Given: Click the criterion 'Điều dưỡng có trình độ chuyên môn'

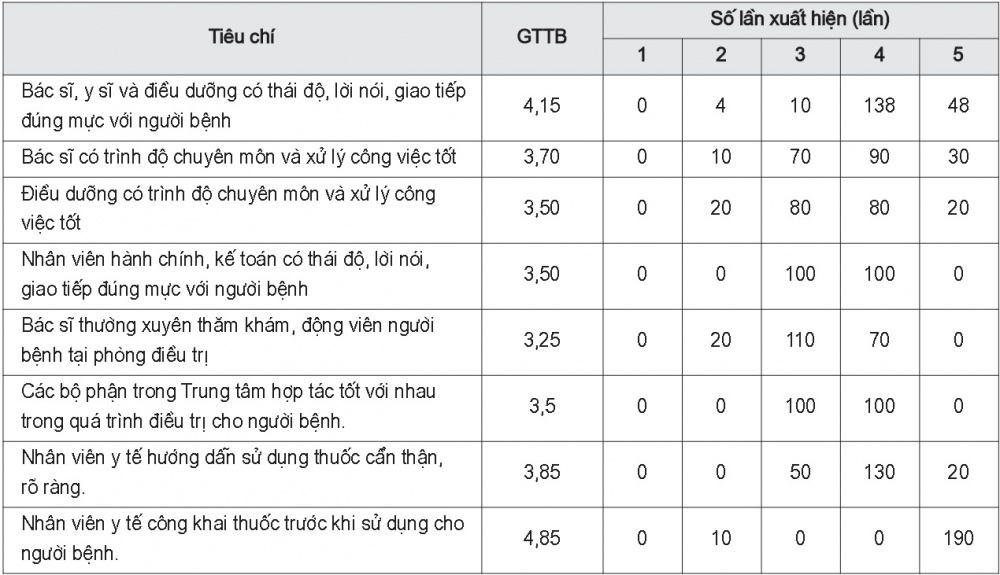Looking at the screenshot, I should click(x=228, y=208).
